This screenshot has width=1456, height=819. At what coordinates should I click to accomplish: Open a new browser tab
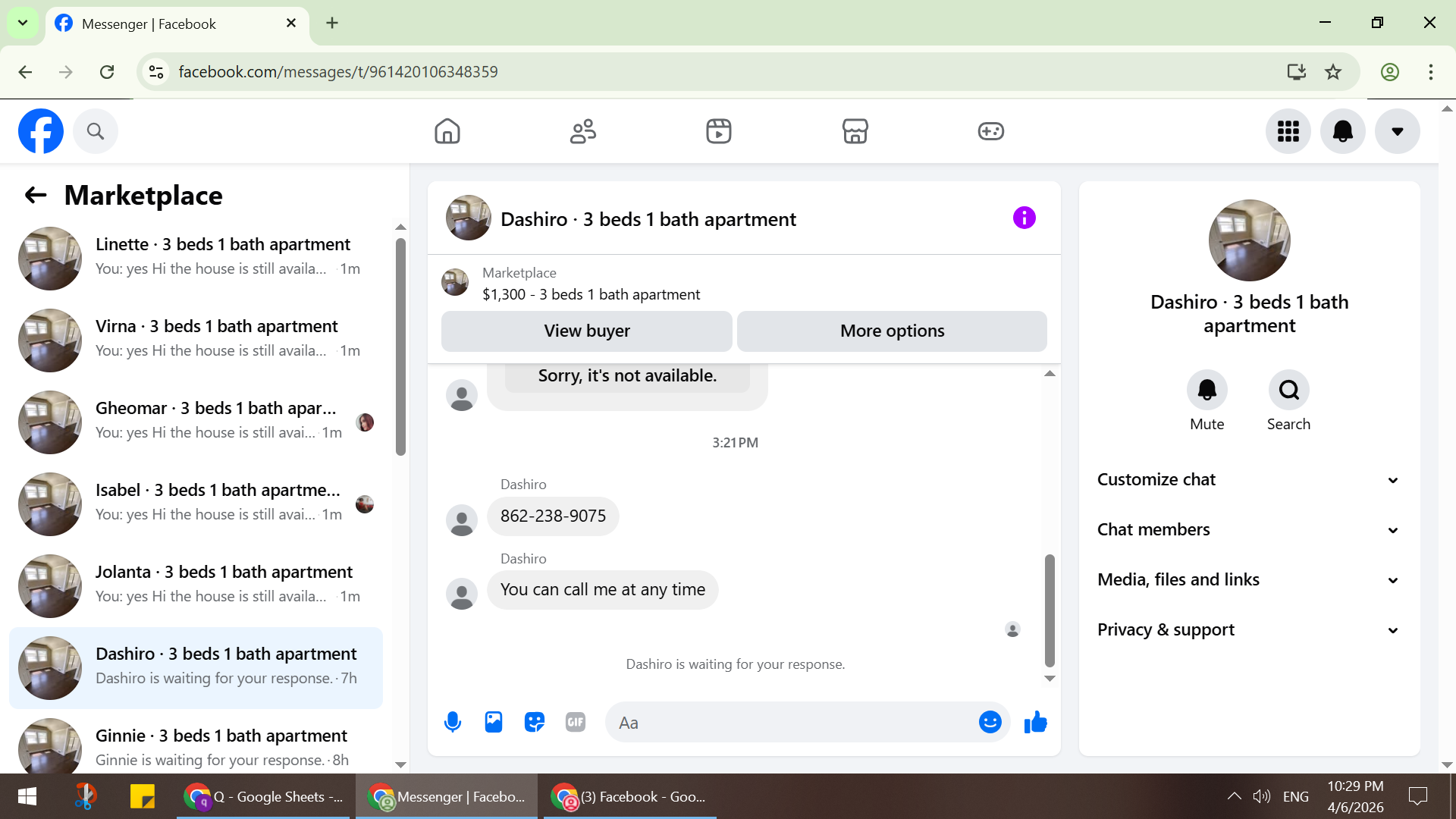point(332,23)
